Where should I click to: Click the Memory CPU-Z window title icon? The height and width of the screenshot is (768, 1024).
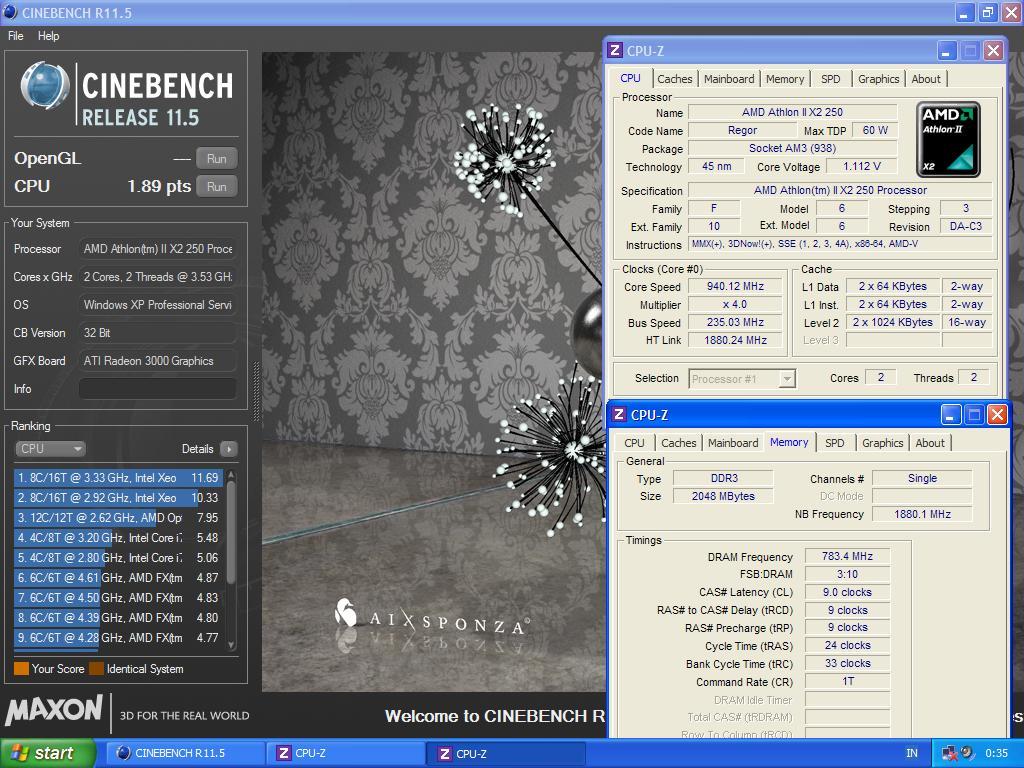[618, 414]
